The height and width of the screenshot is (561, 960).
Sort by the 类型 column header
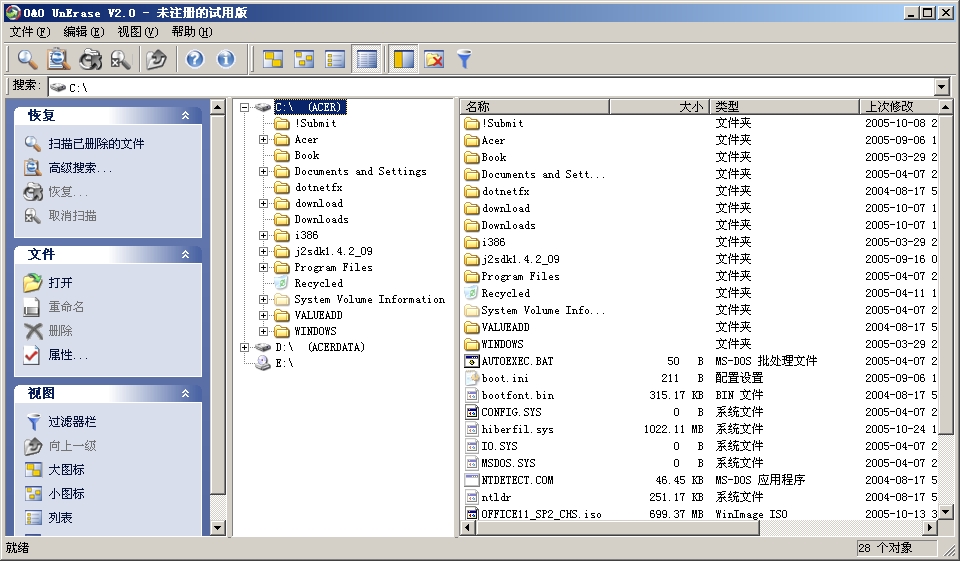784,107
